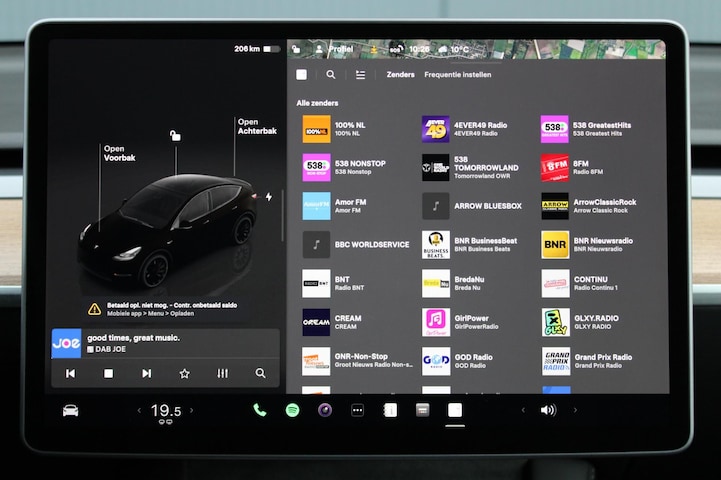Tap the search icon in radio header
This screenshot has width=721, height=480.
[x=331, y=74]
